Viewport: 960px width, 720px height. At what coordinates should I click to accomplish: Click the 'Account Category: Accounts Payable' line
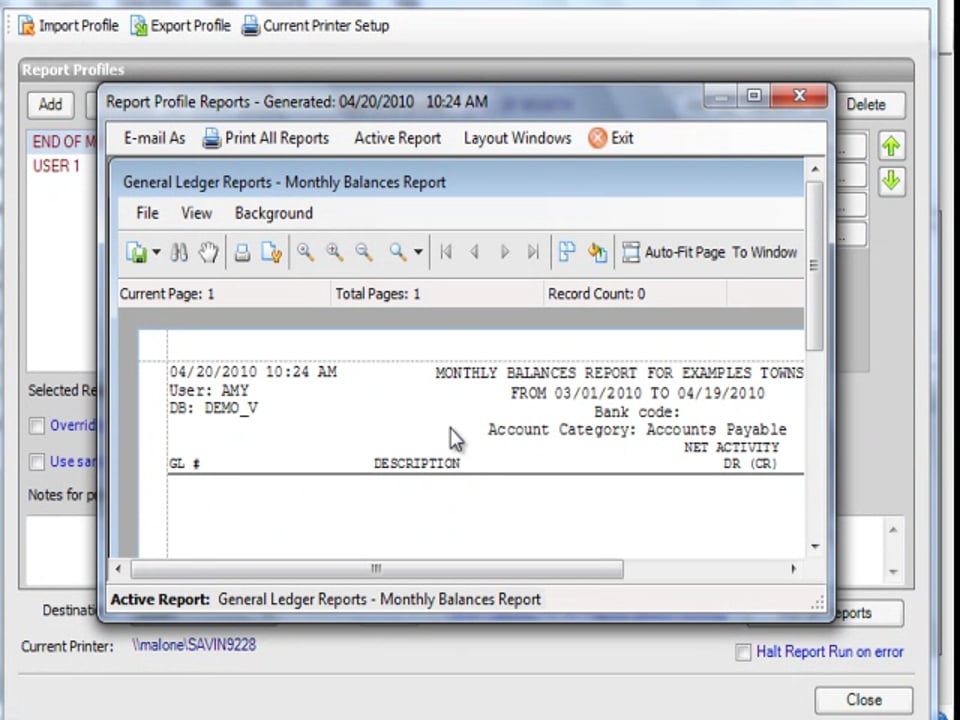pos(637,430)
